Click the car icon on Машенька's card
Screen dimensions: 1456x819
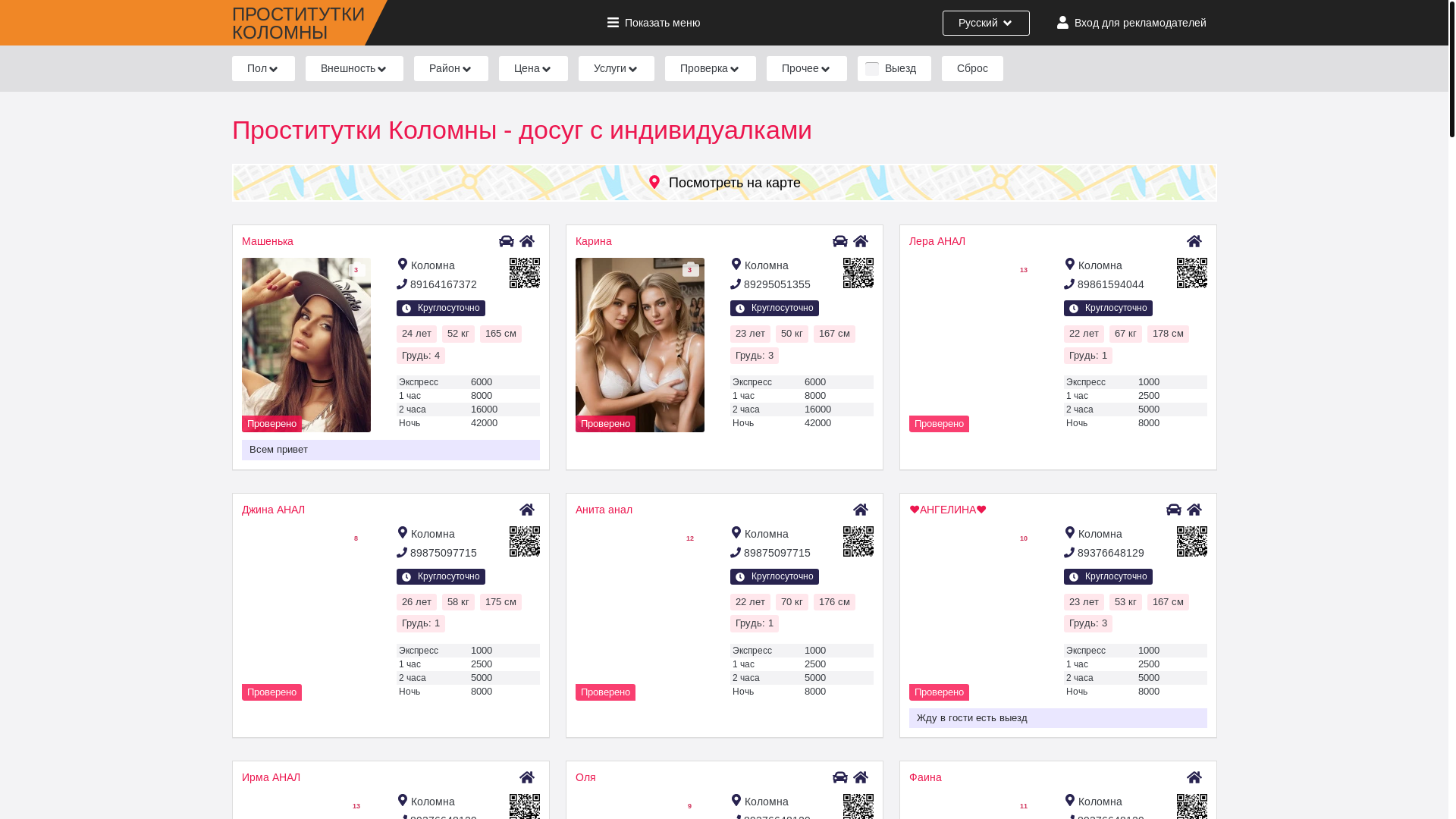coord(507,241)
